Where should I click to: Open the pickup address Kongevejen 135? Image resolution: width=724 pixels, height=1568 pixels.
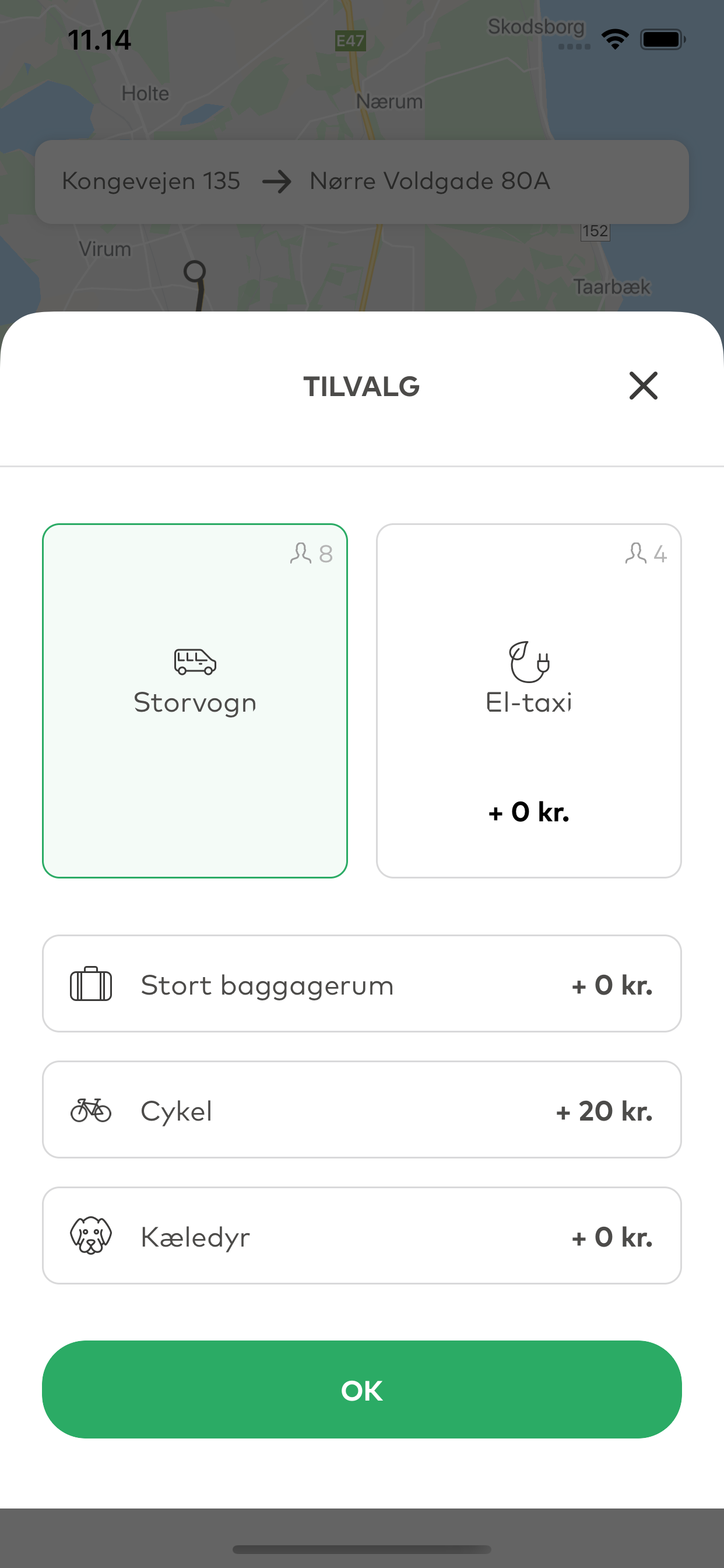[150, 181]
